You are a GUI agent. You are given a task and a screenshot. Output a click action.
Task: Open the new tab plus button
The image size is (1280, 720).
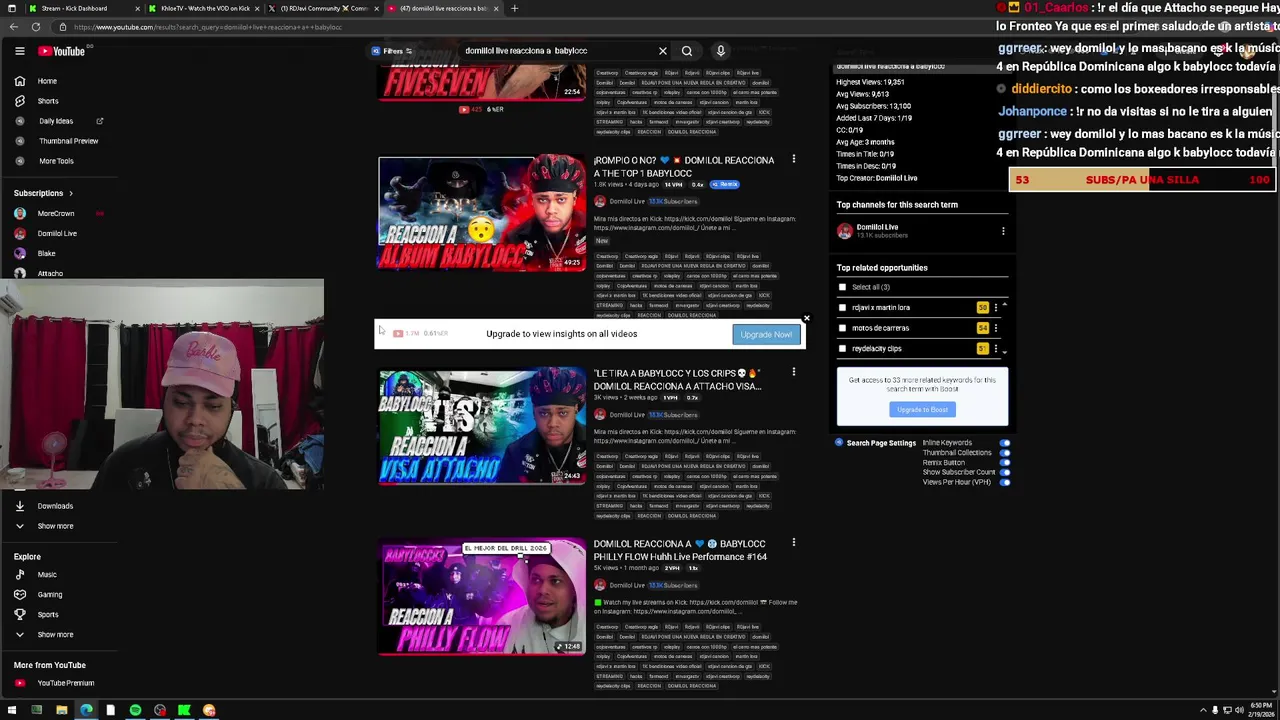pos(514,8)
